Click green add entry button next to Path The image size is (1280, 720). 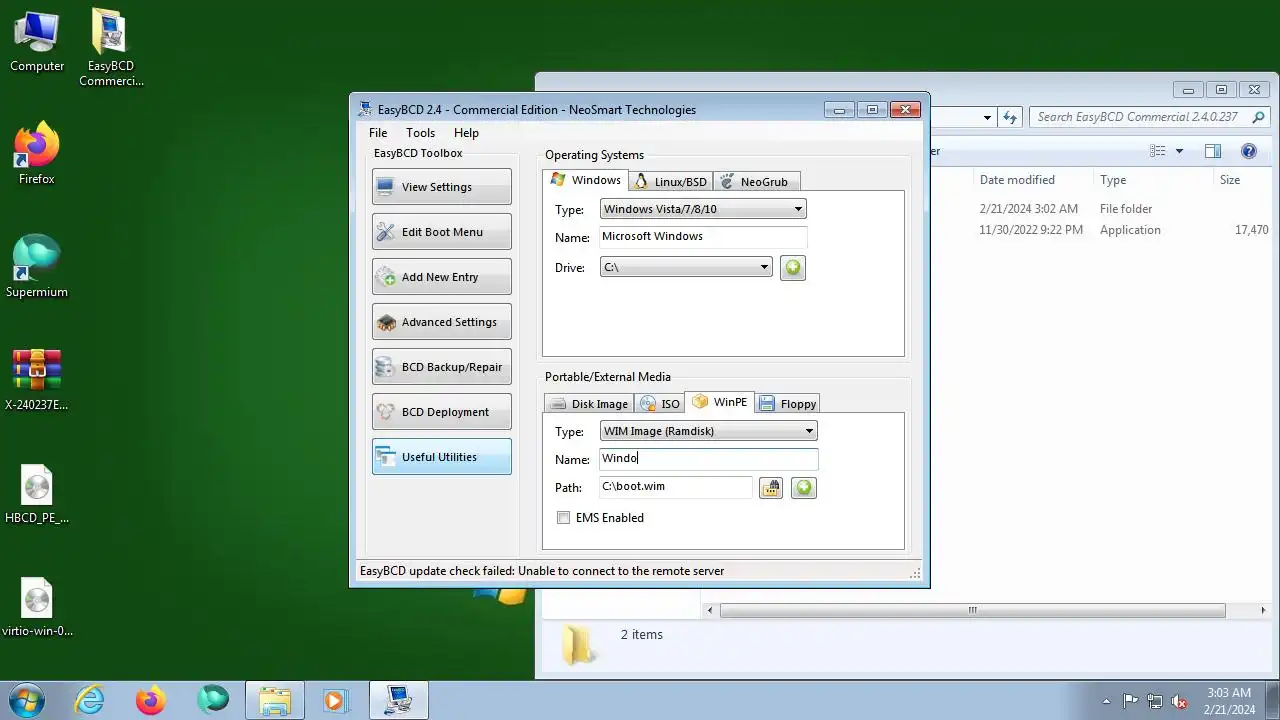coord(804,488)
